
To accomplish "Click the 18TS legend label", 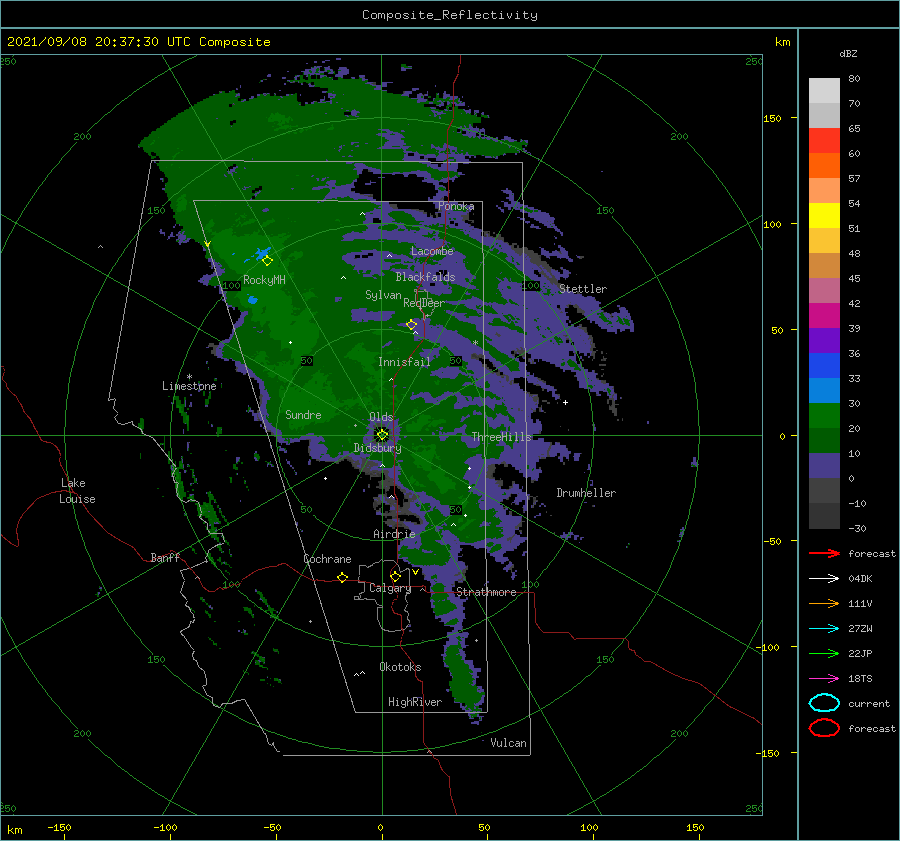I will (x=860, y=679).
